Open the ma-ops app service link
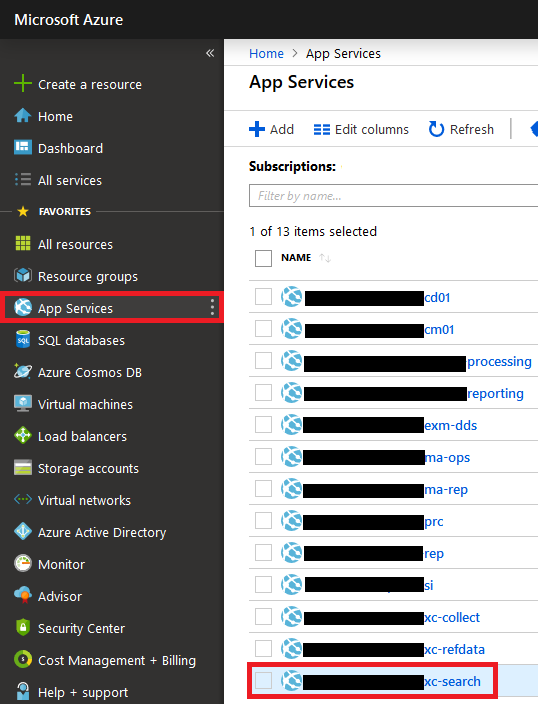This screenshot has height=704, width=538. [447, 458]
